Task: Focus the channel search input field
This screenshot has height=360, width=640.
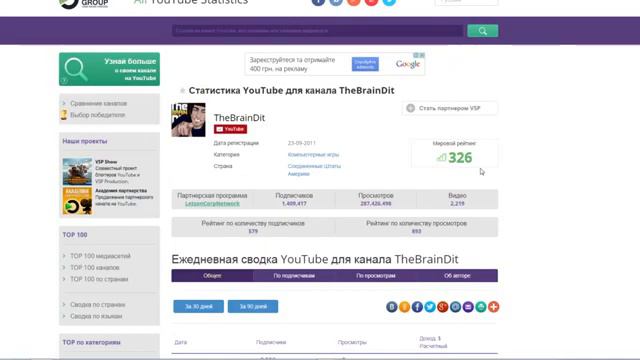Action: (x=318, y=31)
